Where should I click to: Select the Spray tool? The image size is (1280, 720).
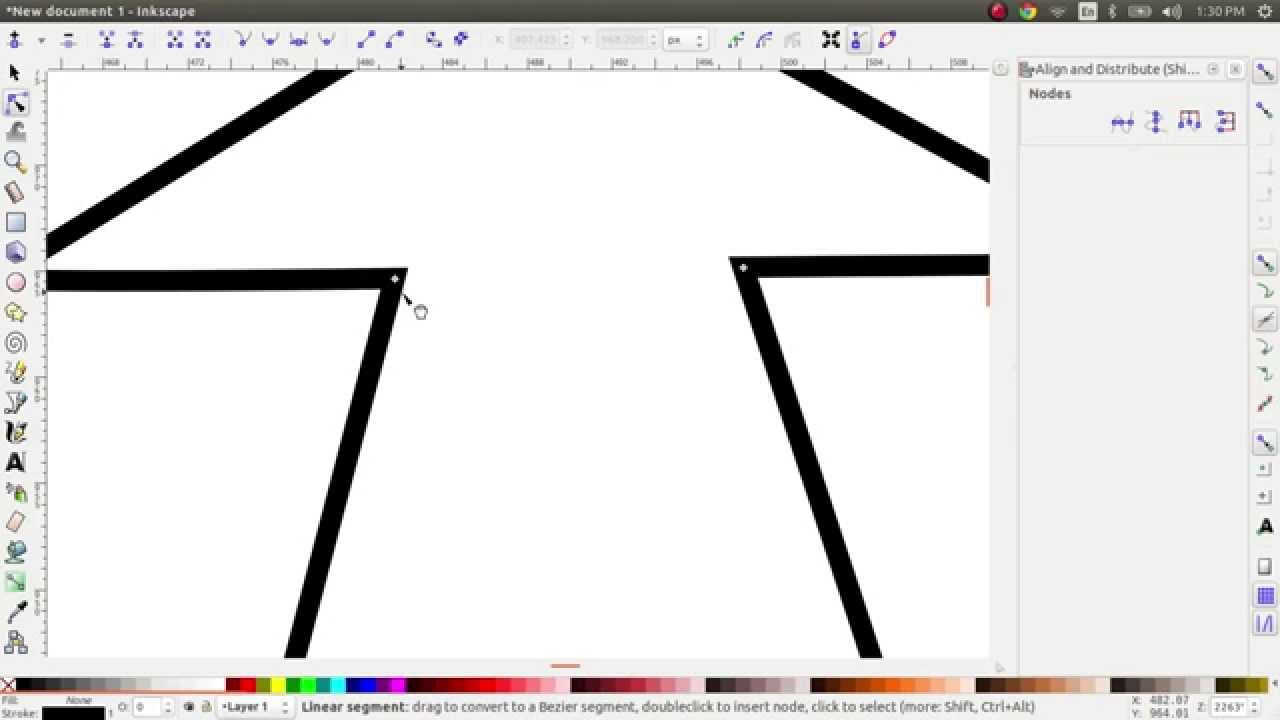coord(15,492)
